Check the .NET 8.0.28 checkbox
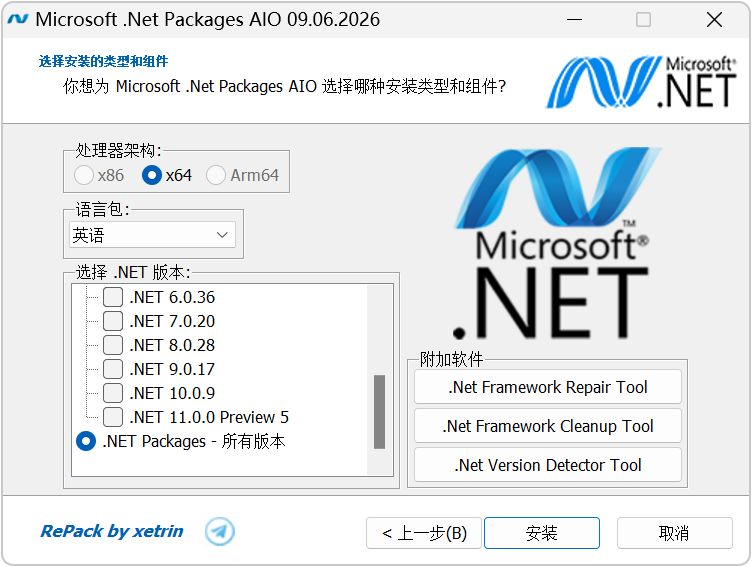 [x=113, y=345]
